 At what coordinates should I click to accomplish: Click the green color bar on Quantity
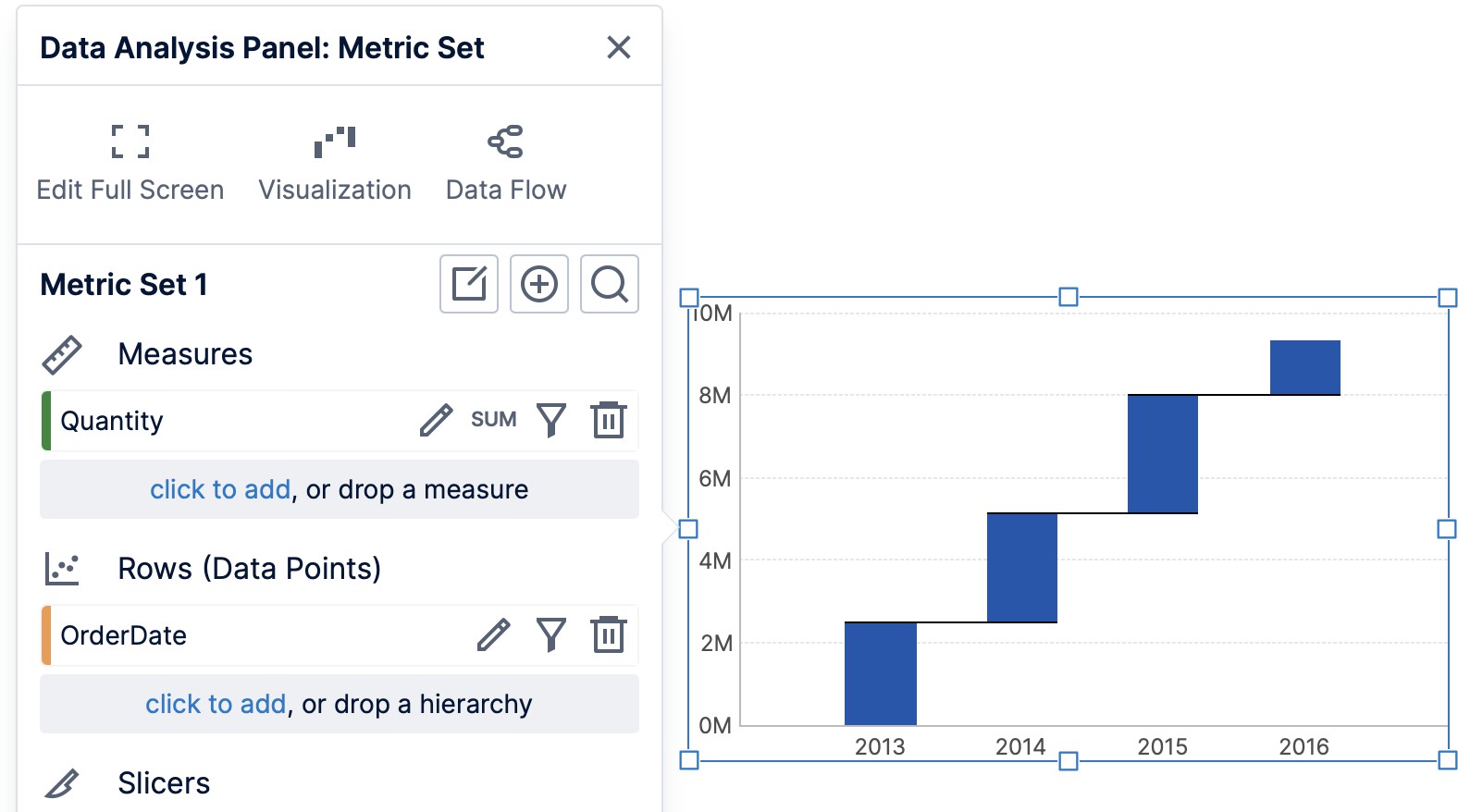[45, 419]
